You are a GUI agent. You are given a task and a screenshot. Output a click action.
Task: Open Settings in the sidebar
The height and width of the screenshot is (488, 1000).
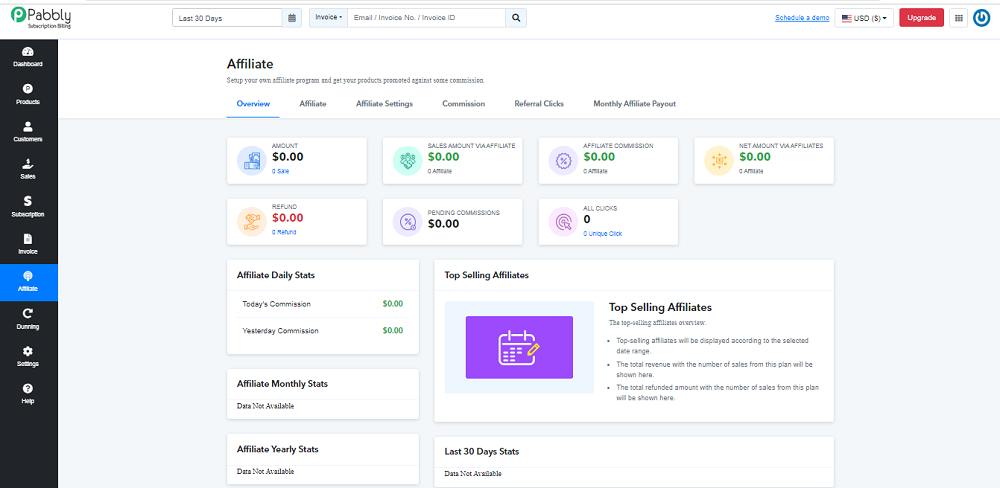click(28, 357)
